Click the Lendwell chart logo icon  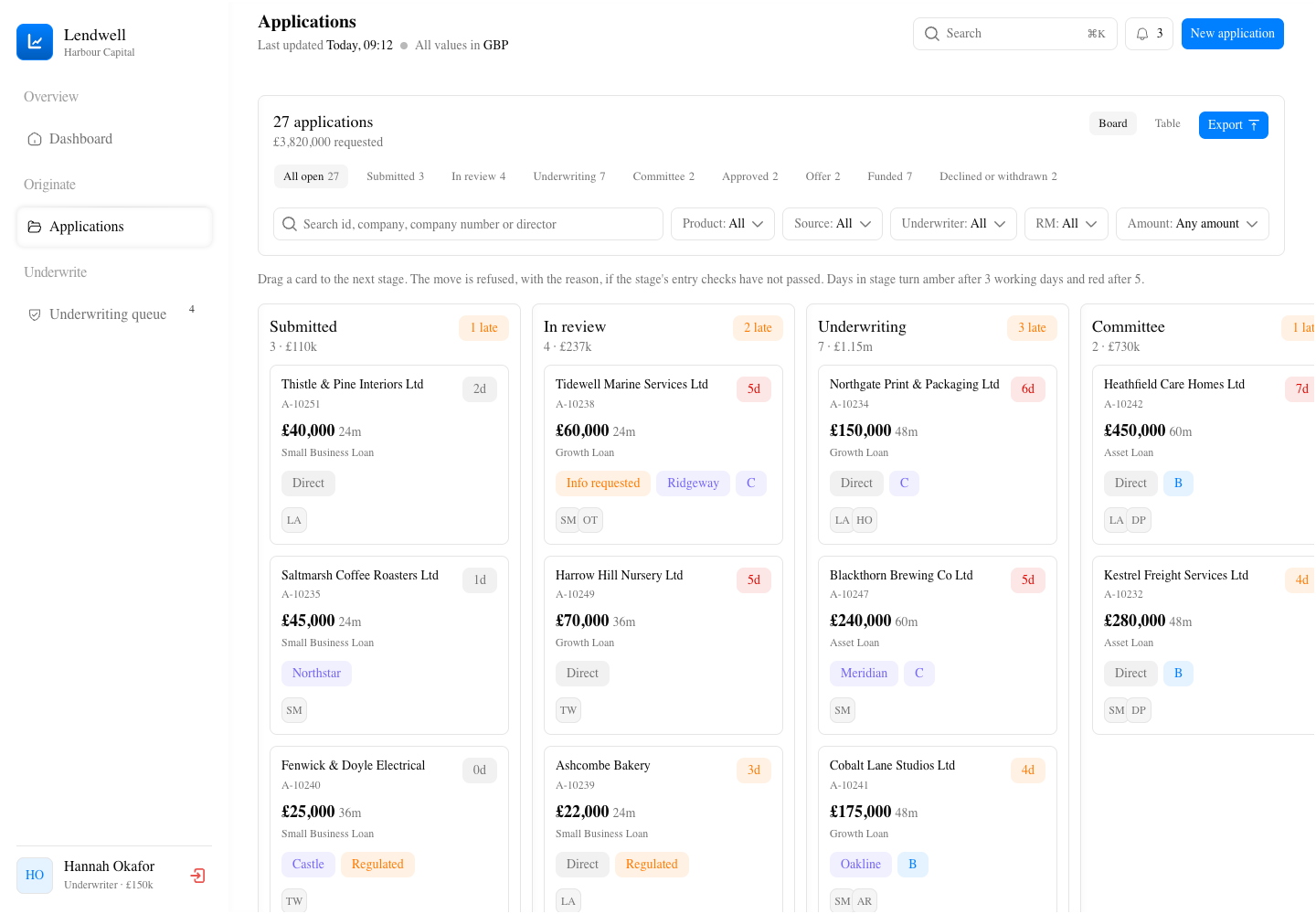35,42
